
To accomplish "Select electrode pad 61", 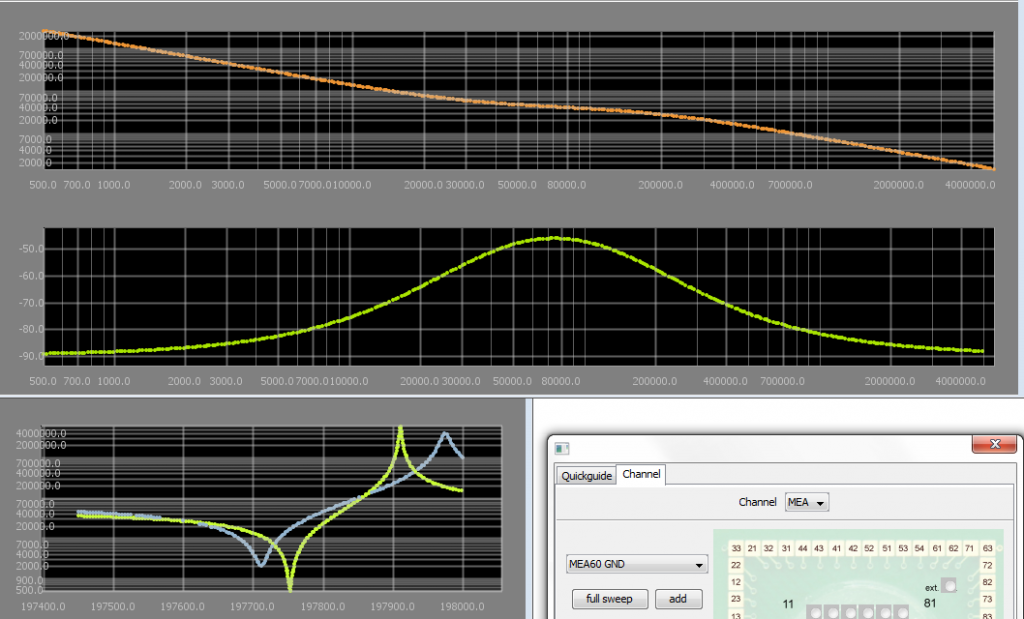I will click(937, 549).
